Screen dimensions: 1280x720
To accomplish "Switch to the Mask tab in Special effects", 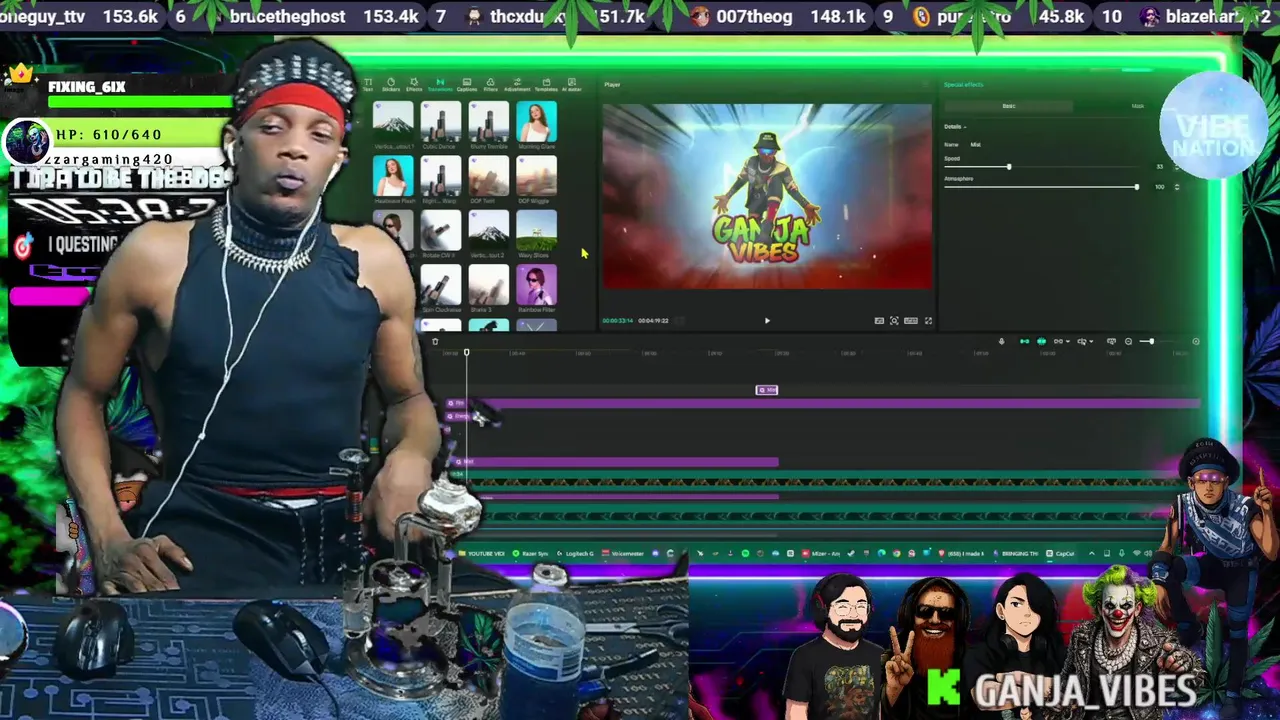I will 1137,106.
